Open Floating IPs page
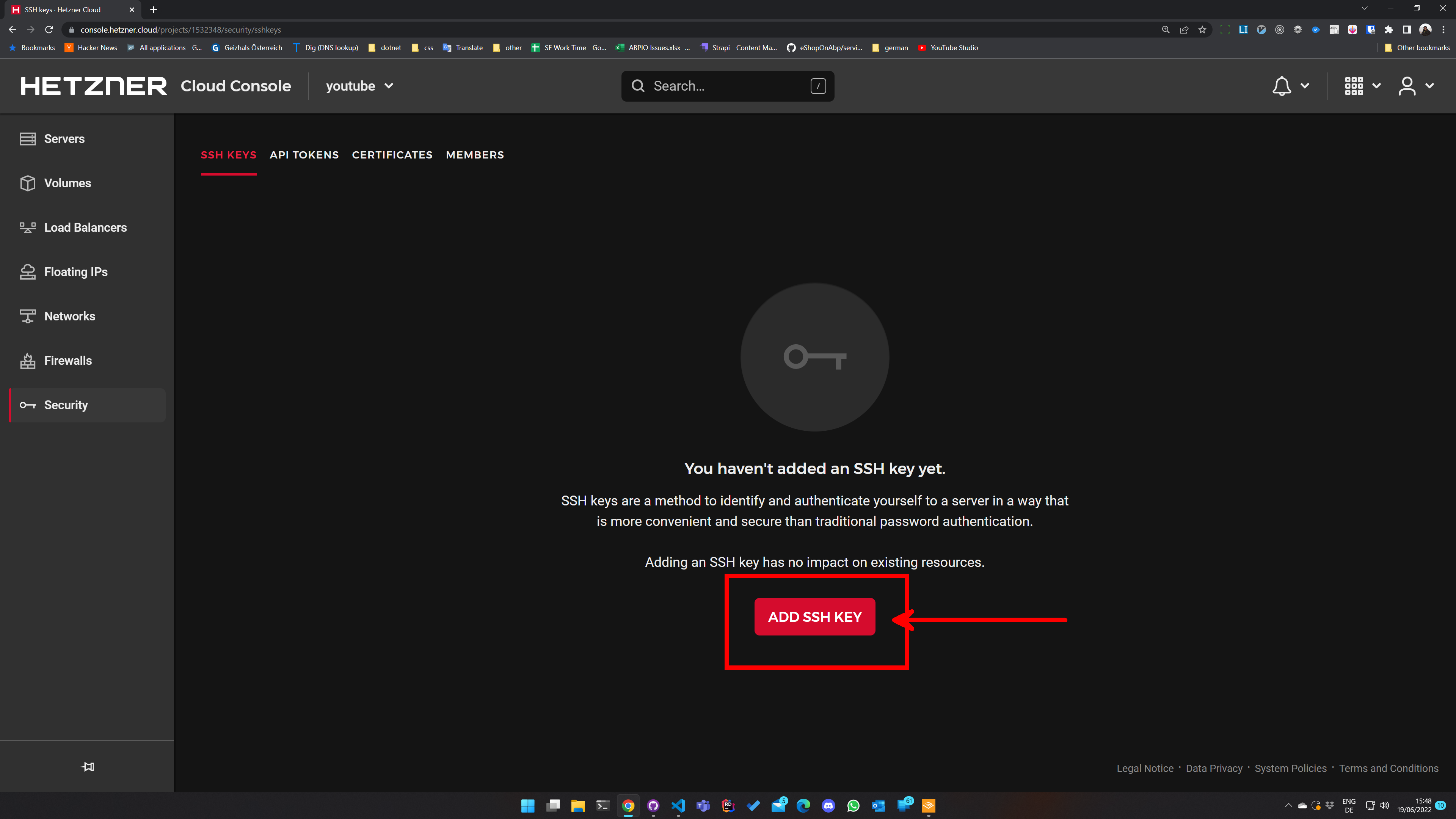This screenshot has height=819, width=1456. pyautogui.click(x=76, y=272)
